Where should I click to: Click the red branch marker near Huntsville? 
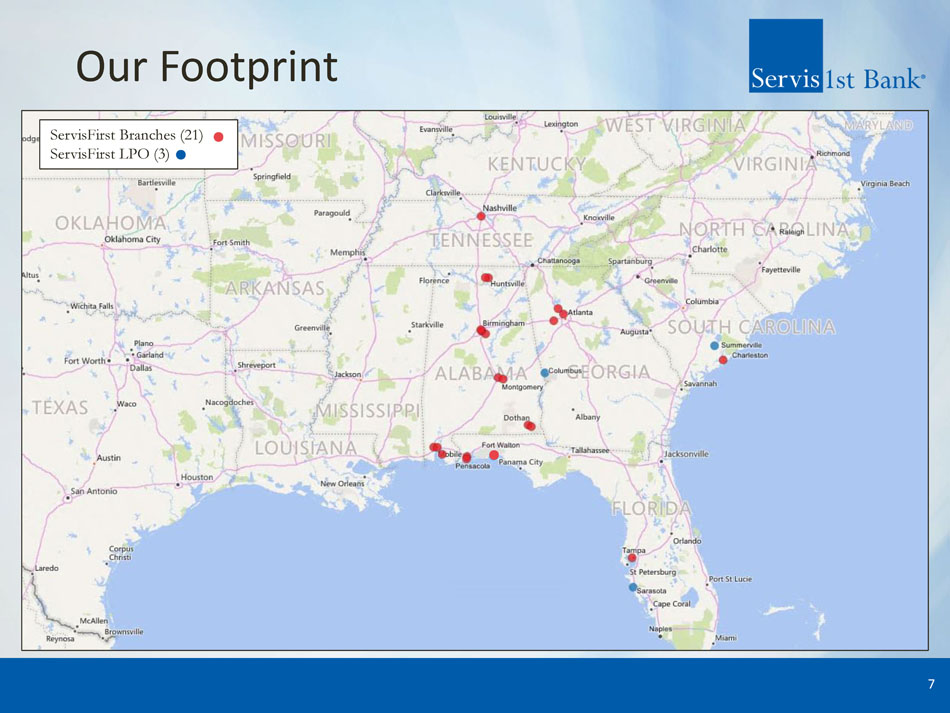[486, 278]
